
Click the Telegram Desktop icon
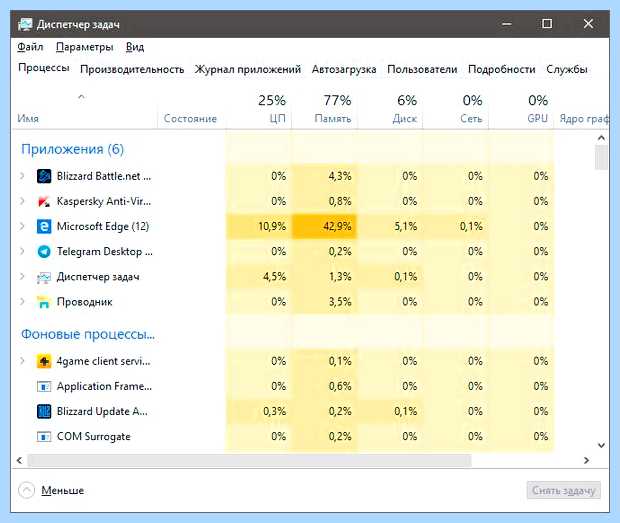44,251
